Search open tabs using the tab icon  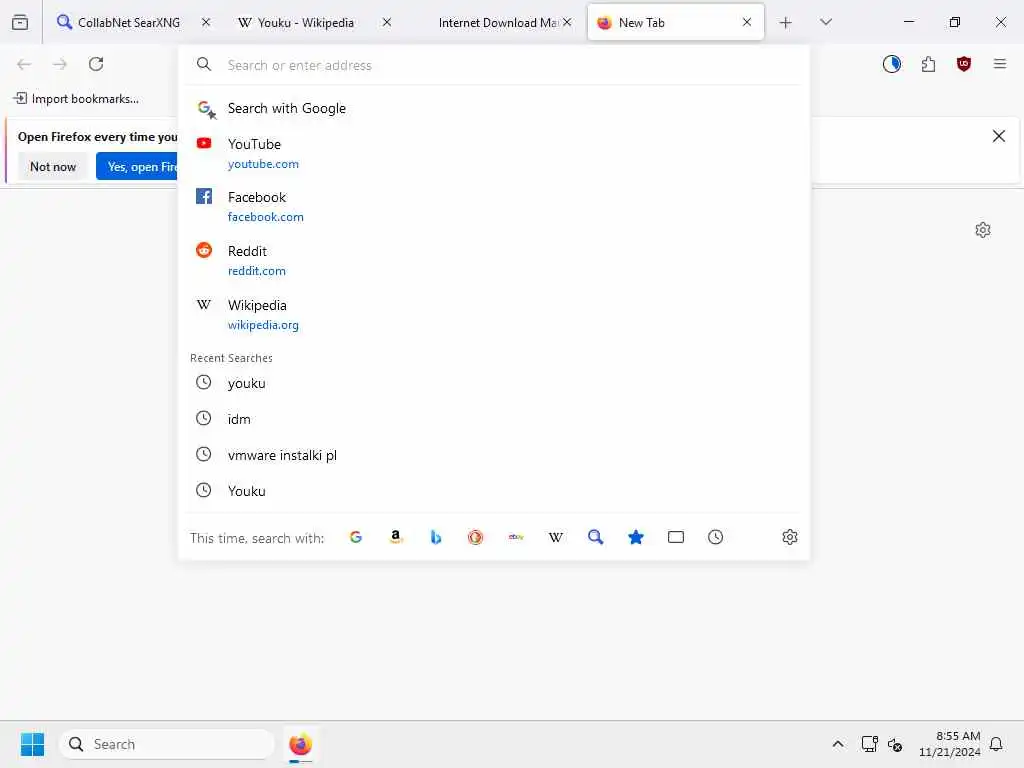coord(676,537)
